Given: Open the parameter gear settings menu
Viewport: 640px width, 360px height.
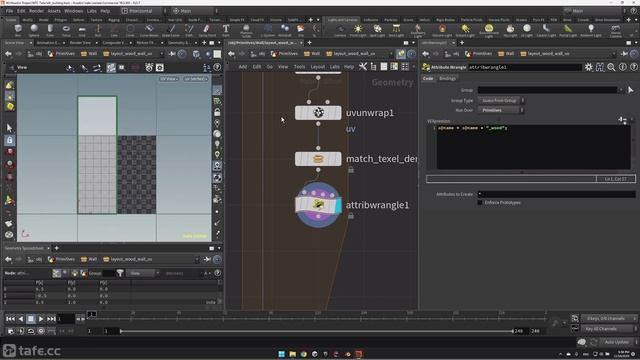Looking at the screenshot, I should 588,67.
